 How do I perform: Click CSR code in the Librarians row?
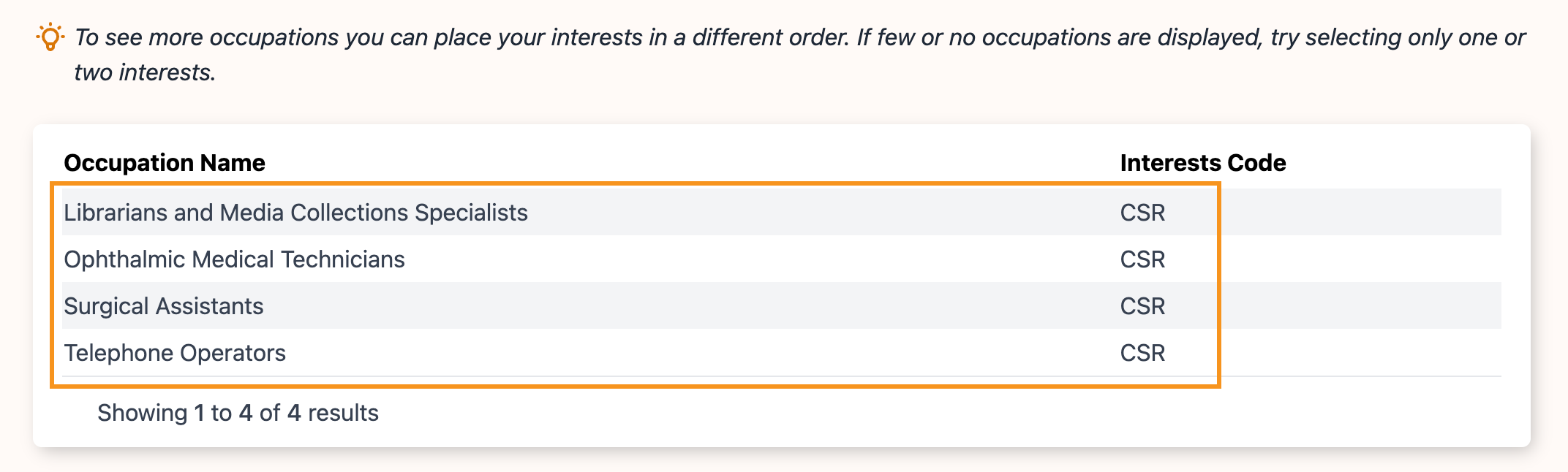pyautogui.click(x=1142, y=213)
